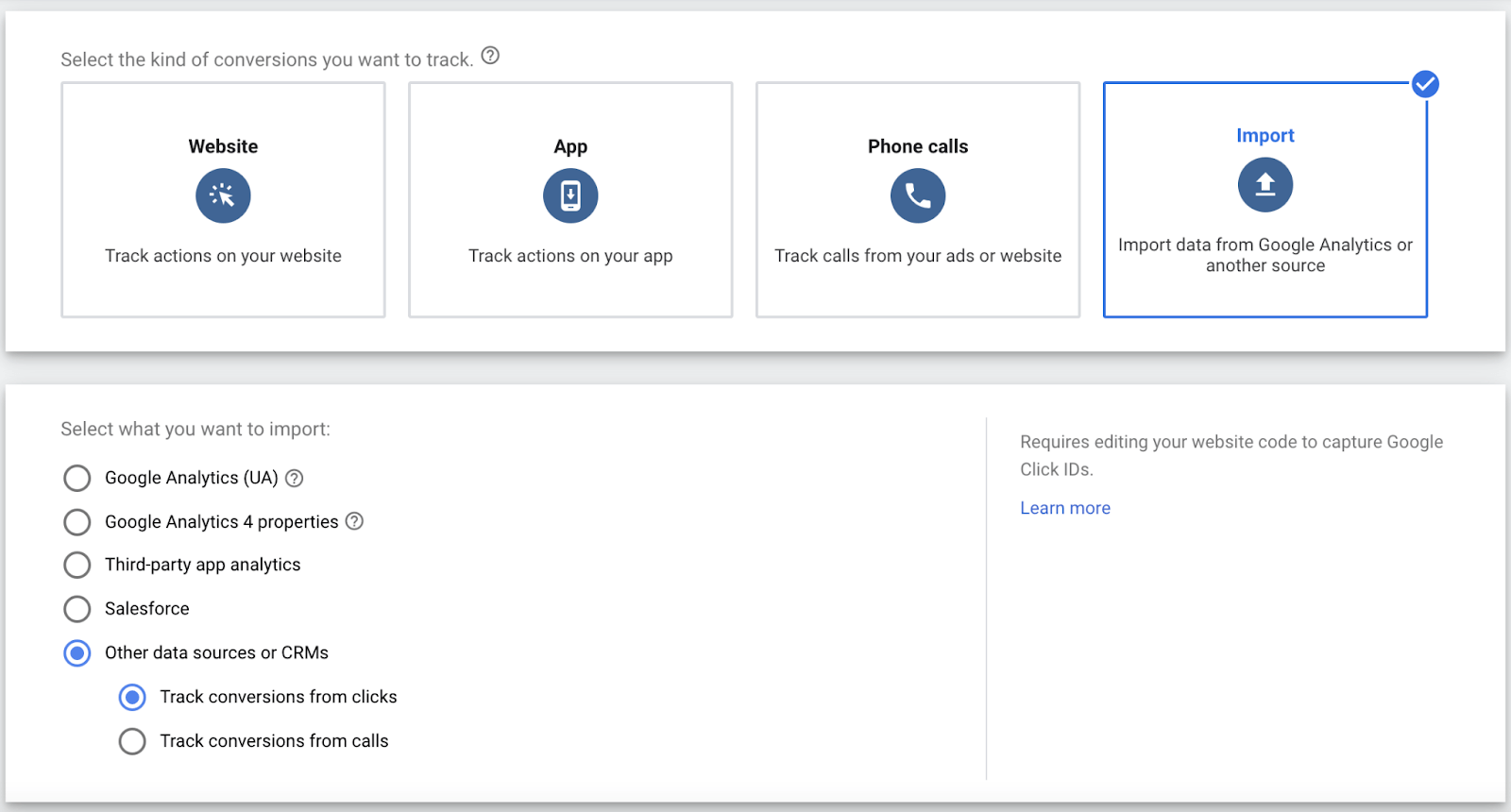Click the Import upload arrow icon

[1265, 185]
